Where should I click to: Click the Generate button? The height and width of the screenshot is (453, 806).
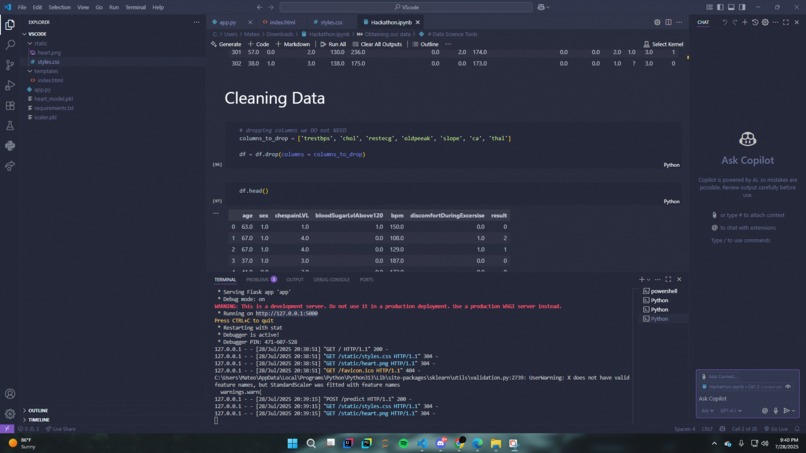click(x=226, y=44)
